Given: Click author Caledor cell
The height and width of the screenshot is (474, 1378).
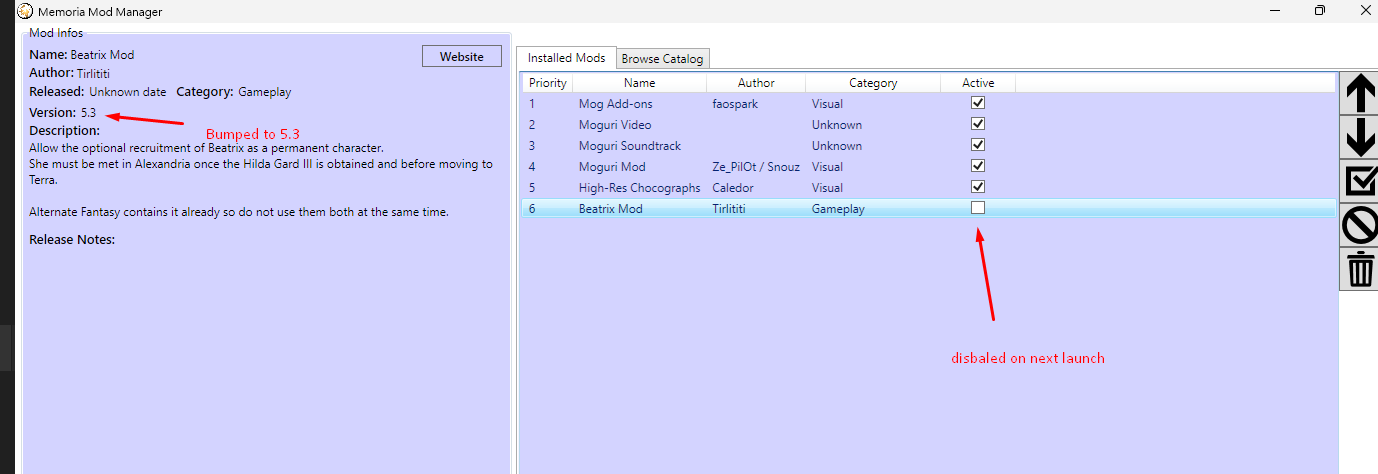Looking at the screenshot, I should point(732,188).
